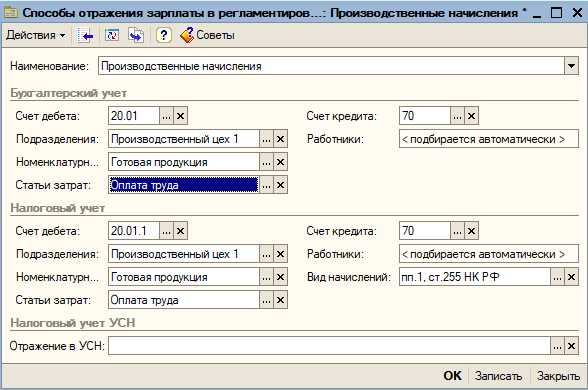Open selection for accounting Подразделения field
The height and width of the screenshot is (390, 588).
[266, 139]
